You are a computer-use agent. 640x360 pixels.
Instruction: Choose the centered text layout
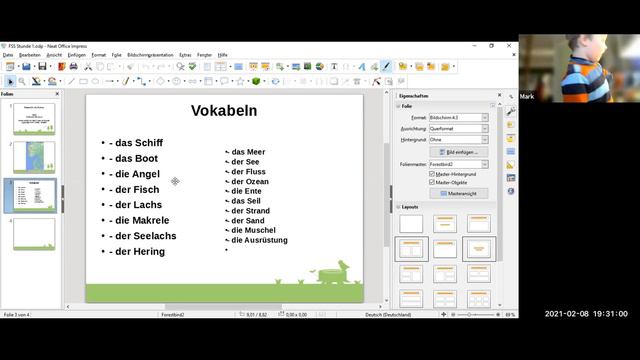(479, 249)
